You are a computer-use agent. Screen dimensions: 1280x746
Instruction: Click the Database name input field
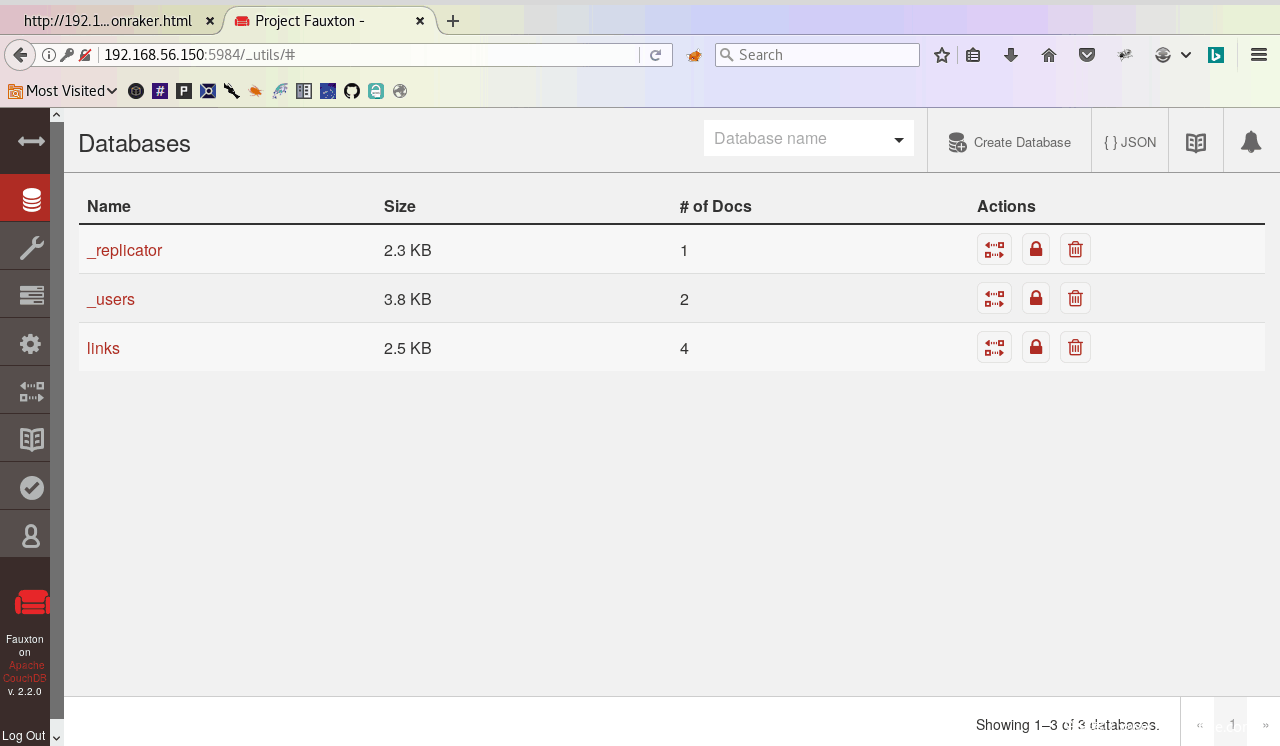click(x=795, y=139)
